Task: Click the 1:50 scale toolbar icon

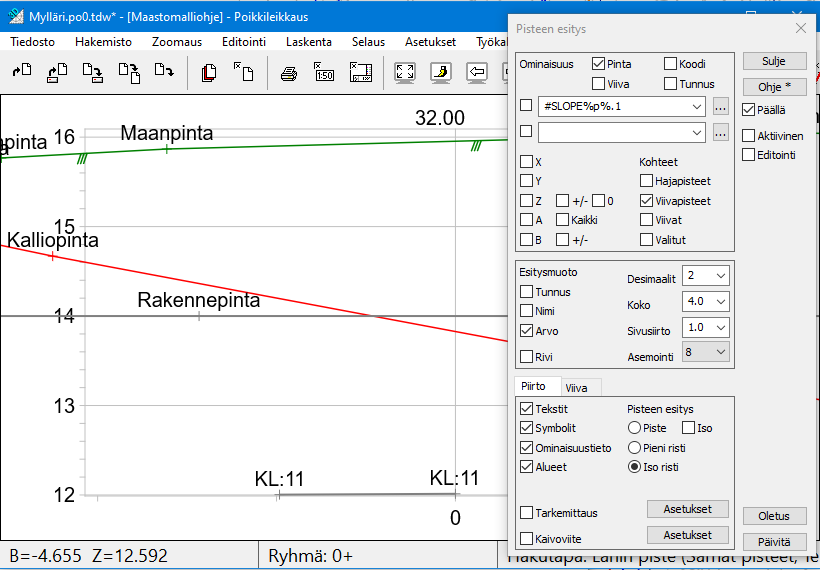Action: point(324,72)
